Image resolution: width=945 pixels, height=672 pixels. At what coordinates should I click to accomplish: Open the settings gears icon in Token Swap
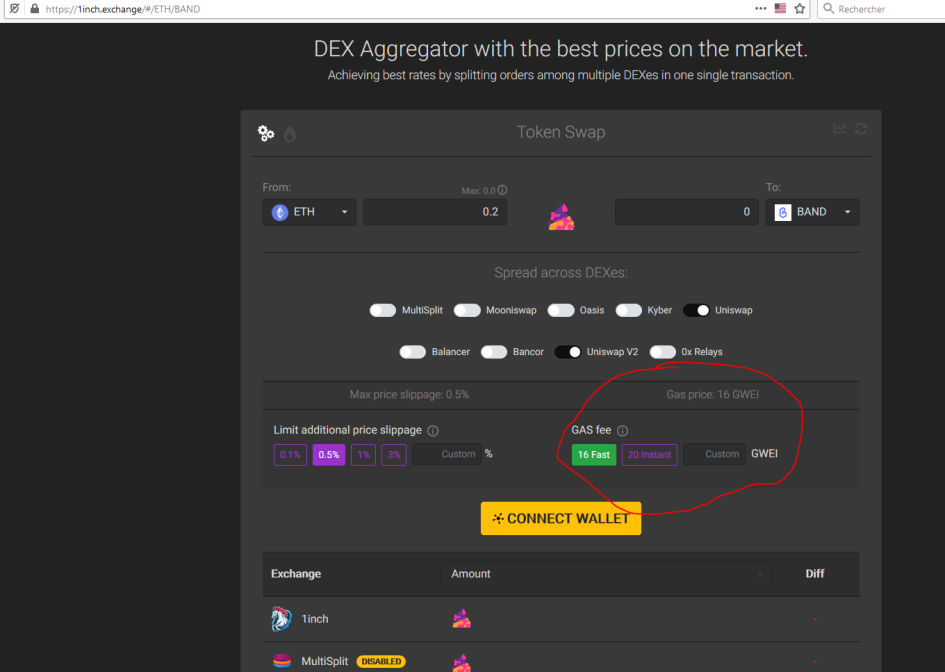point(266,133)
